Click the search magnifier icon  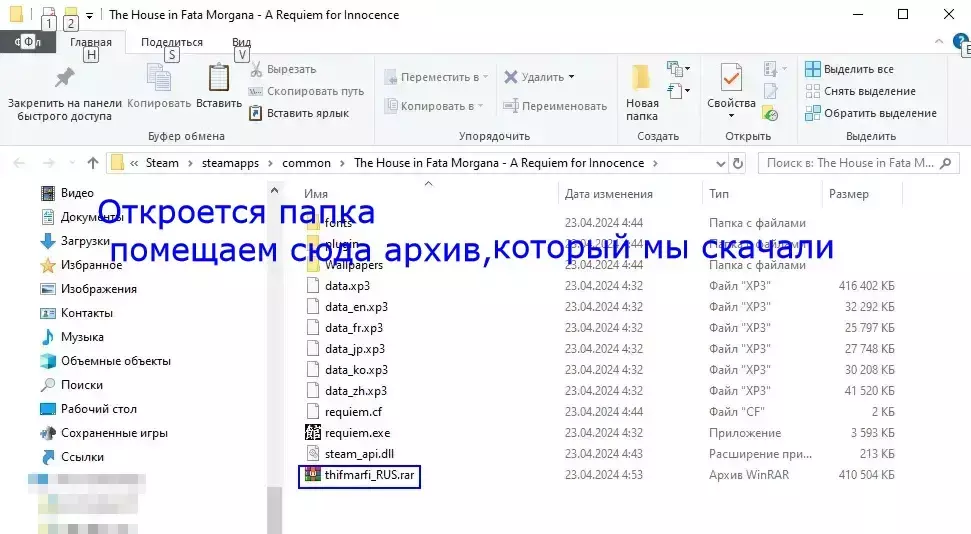click(x=945, y=164)
